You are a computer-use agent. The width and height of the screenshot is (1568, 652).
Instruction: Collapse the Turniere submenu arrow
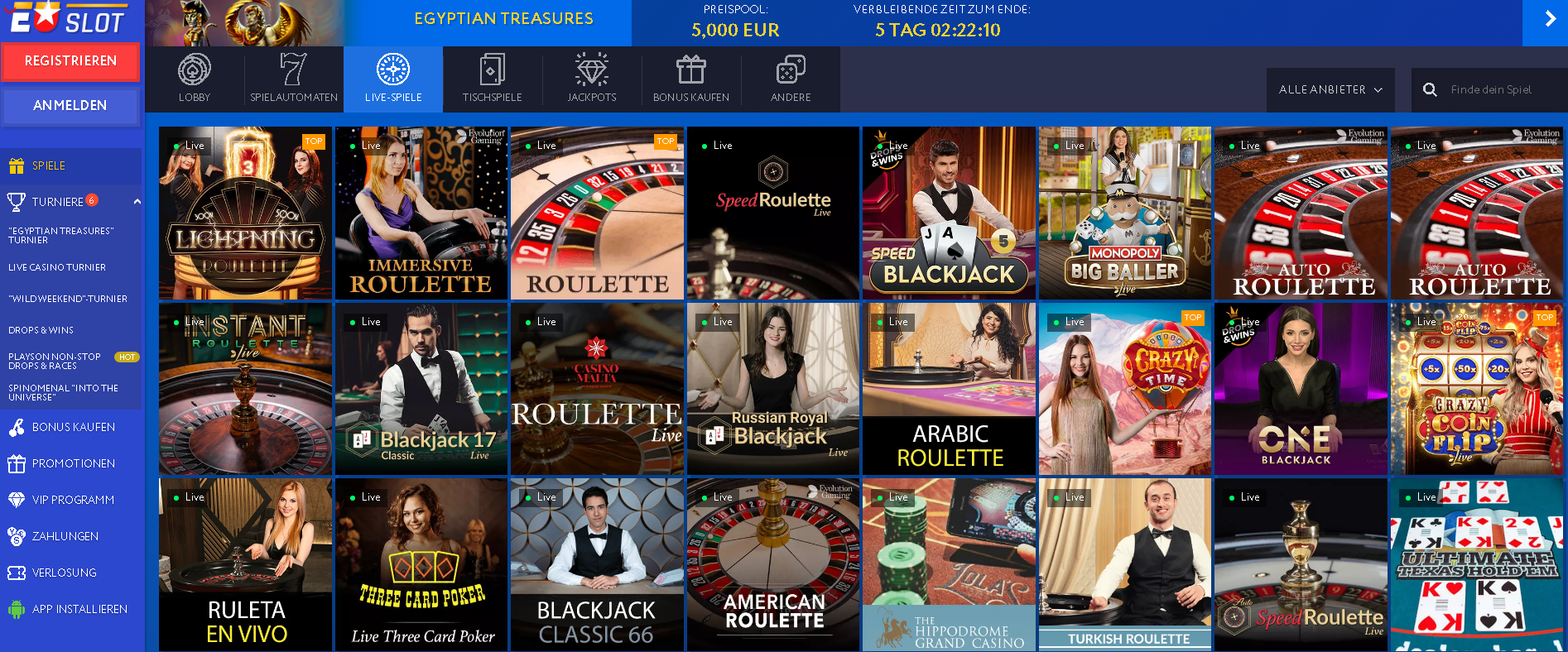pyautogui.click(x=137, y=201)
